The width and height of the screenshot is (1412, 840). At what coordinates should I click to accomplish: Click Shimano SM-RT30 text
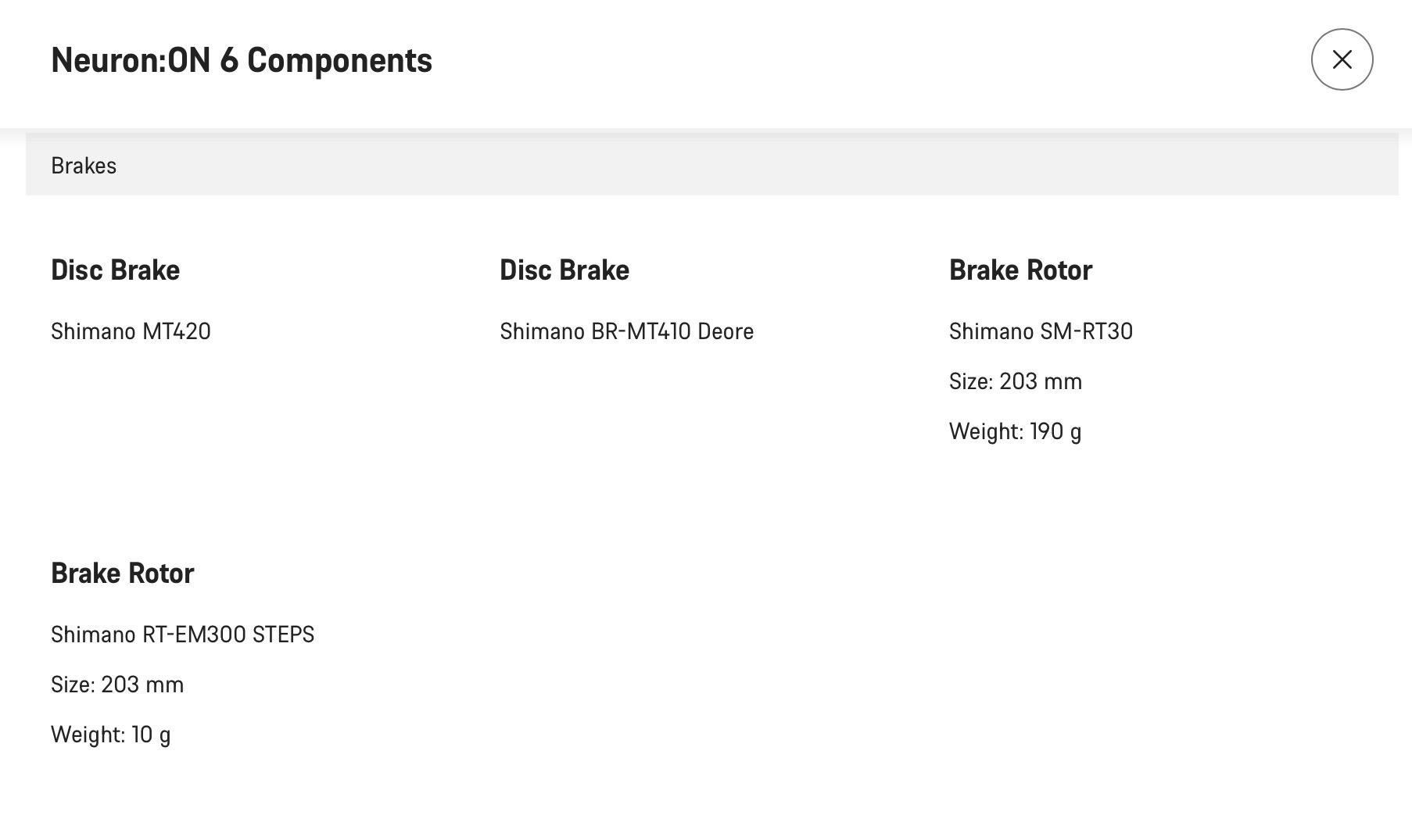1041,331
